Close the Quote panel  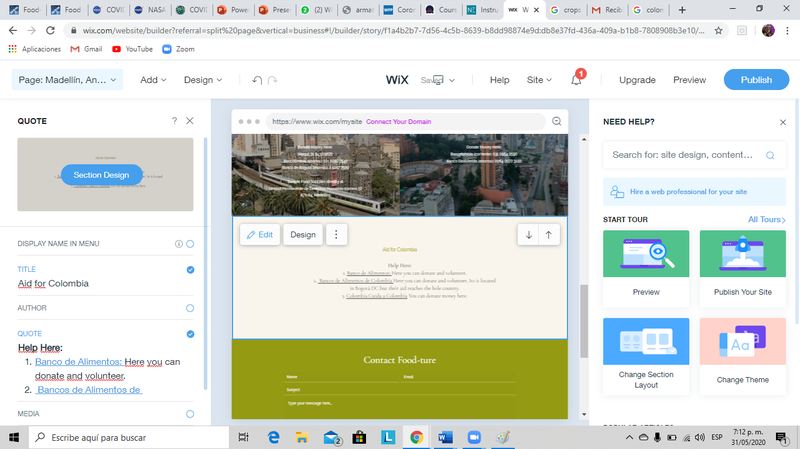click(x=190, y=121)
